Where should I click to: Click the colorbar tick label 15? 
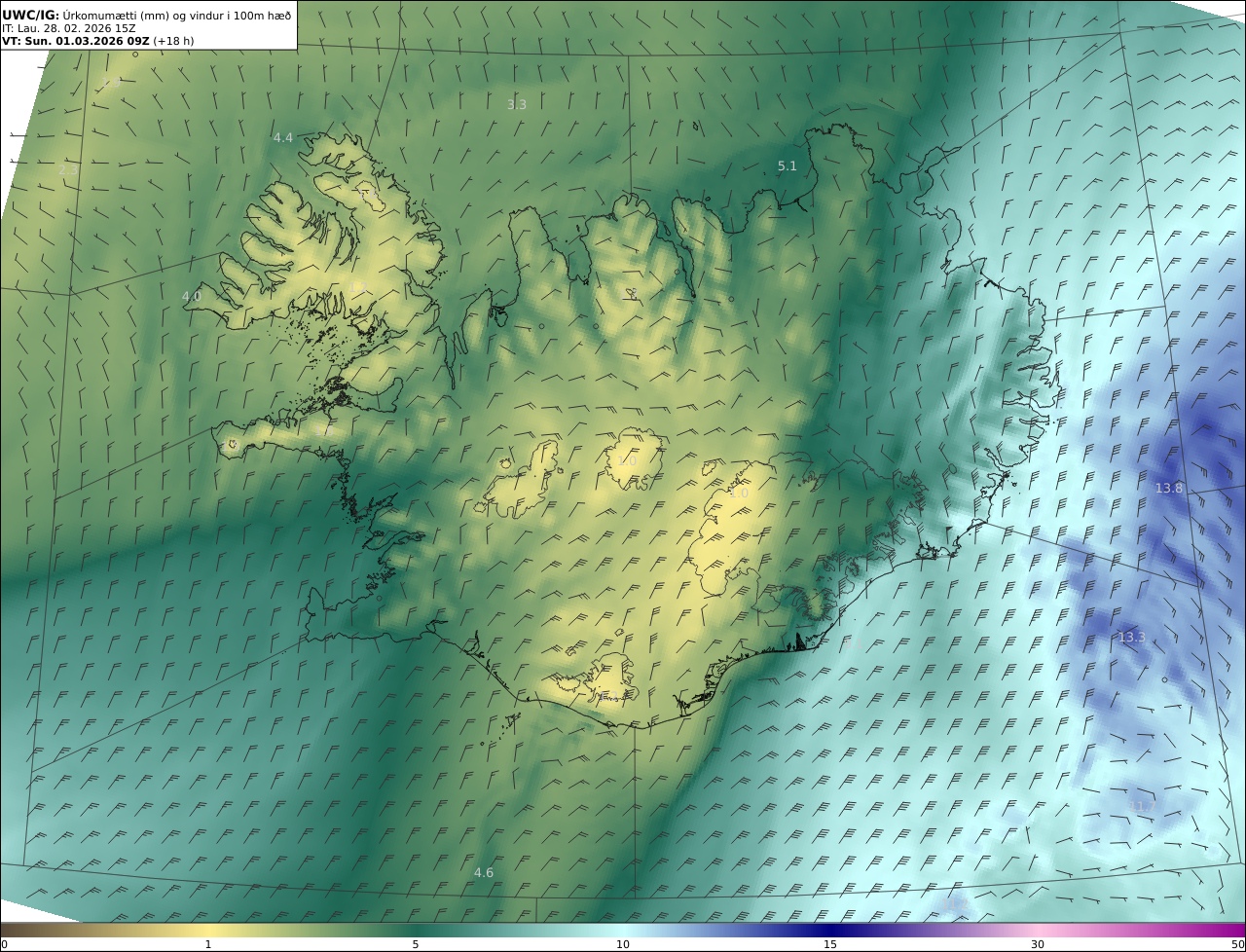[830, 944]
